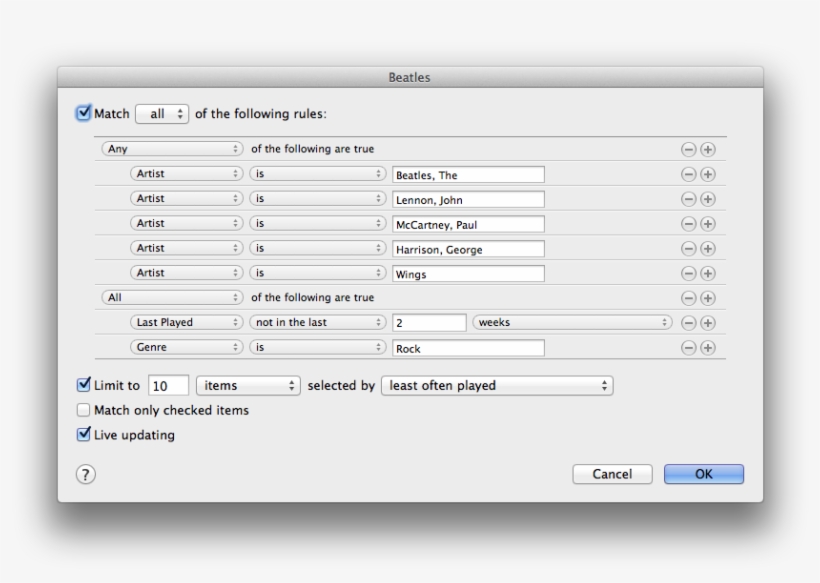Viewport: 820px width, 583px height.
Task: Click the Rock genre text field
Action: [x=469, y=348]
